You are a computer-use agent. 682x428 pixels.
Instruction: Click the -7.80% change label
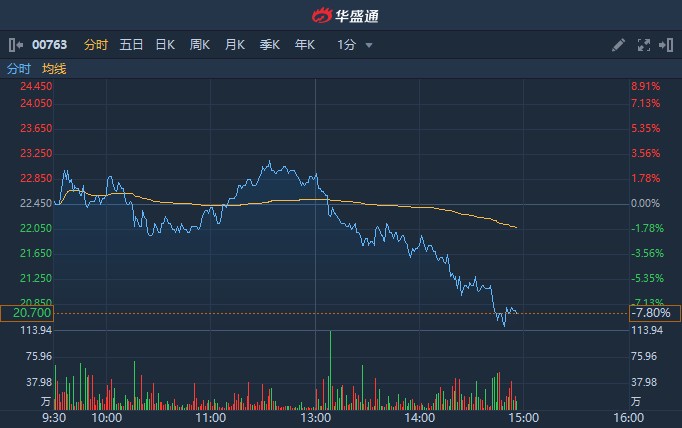[x=655, y=313]
